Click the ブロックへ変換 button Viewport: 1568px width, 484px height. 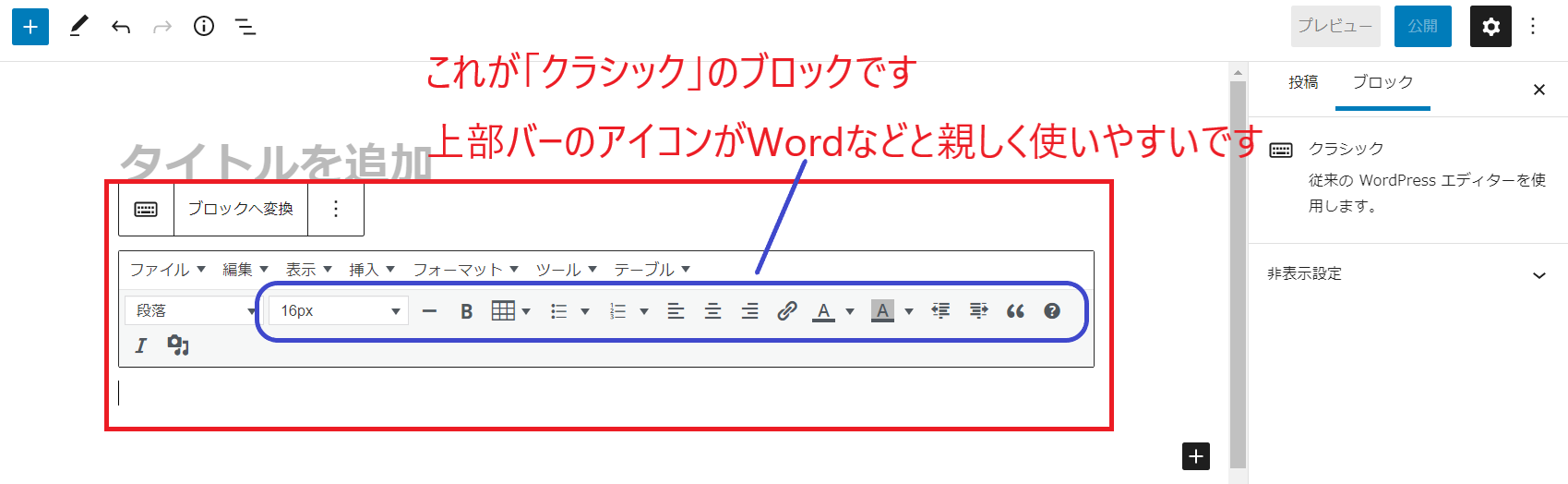point(241,209)
